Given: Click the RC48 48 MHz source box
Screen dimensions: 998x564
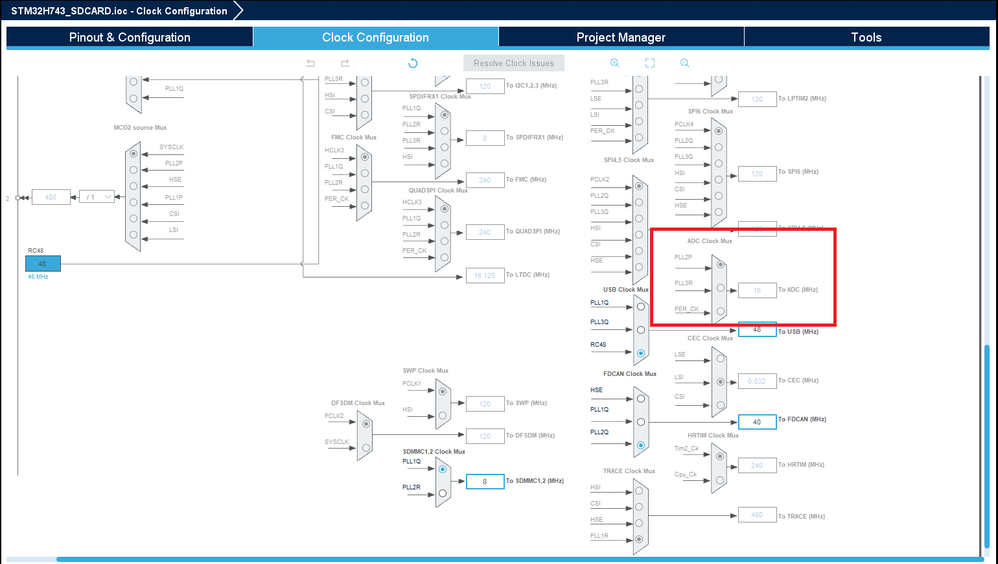Looking at the screenshot, I should (43, 263).
